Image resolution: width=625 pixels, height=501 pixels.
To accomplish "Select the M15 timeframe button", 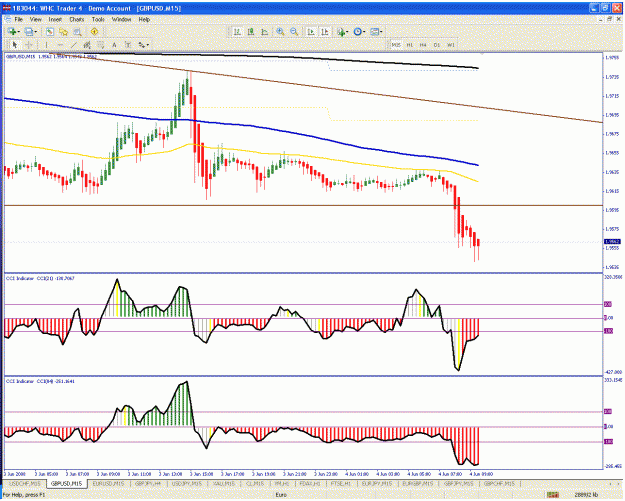I will tap(396, 45).
